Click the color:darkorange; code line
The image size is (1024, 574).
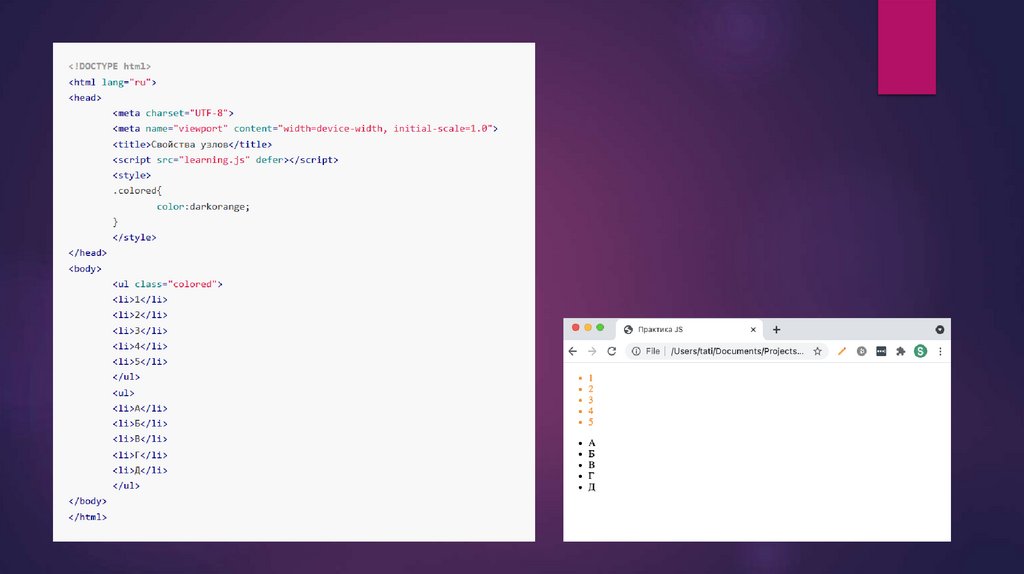click(x=203, y=206)
